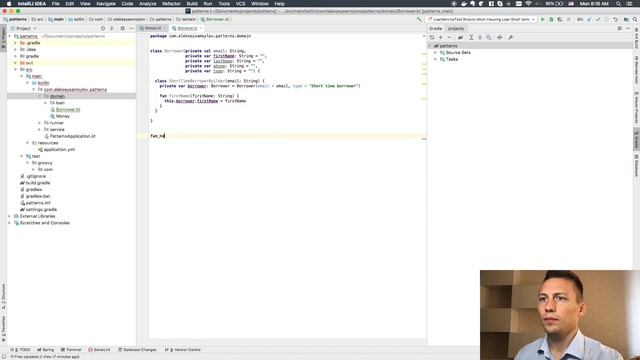Toggle tool window buttons icon in status bar corner

4,357
